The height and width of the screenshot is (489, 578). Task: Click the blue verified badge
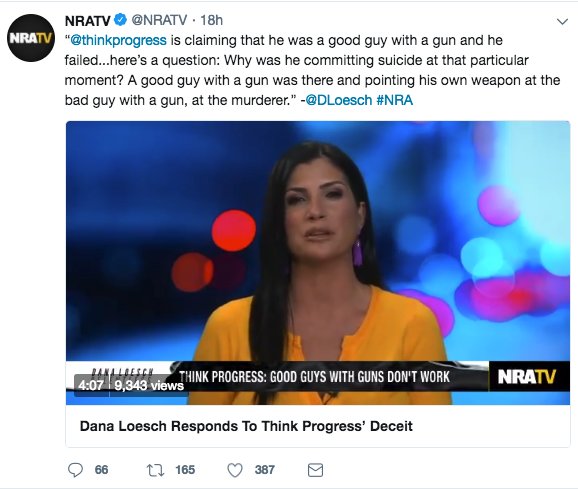tap(120, 20)
